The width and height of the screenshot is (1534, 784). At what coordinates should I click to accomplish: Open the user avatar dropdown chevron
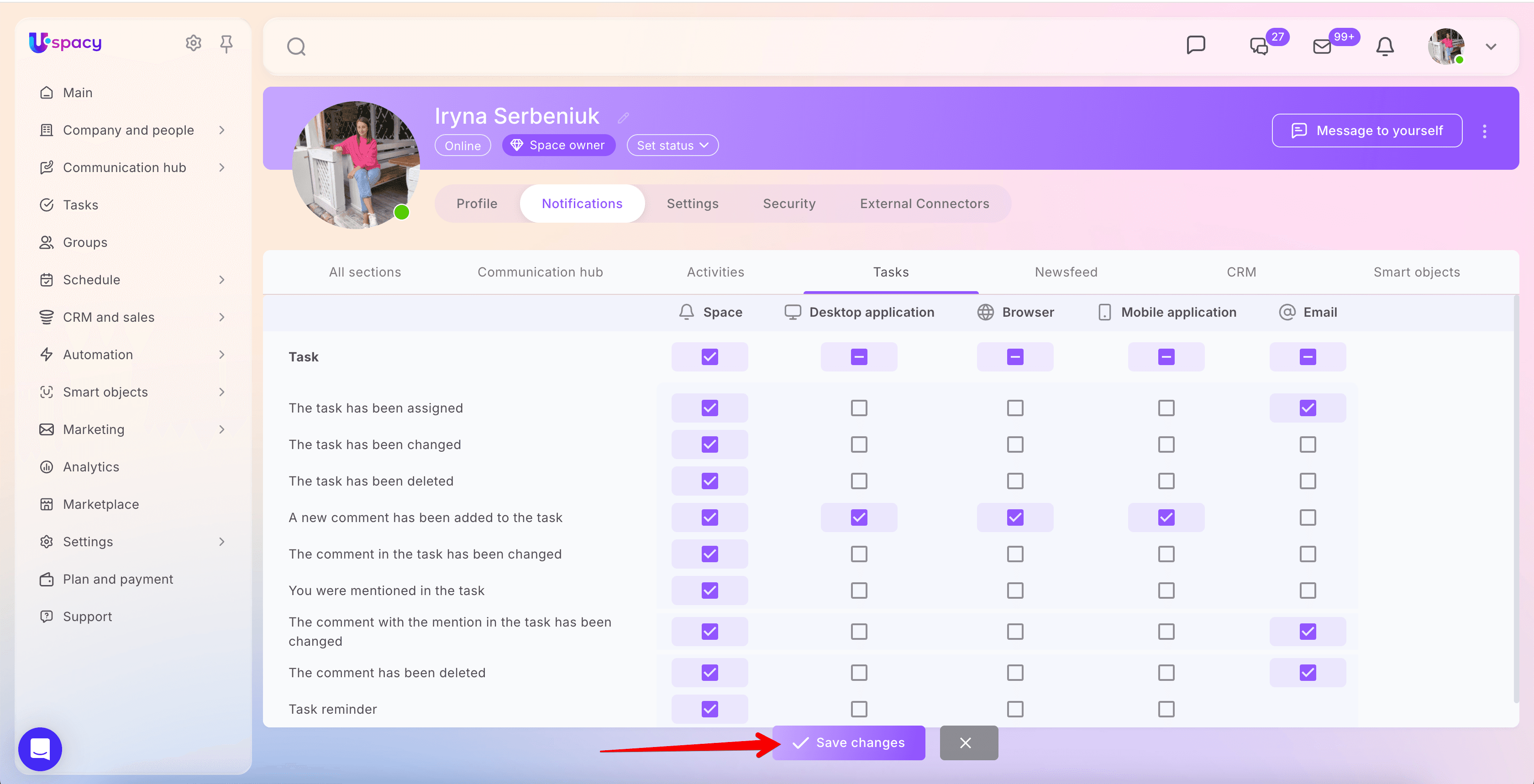click(1491, 47)
